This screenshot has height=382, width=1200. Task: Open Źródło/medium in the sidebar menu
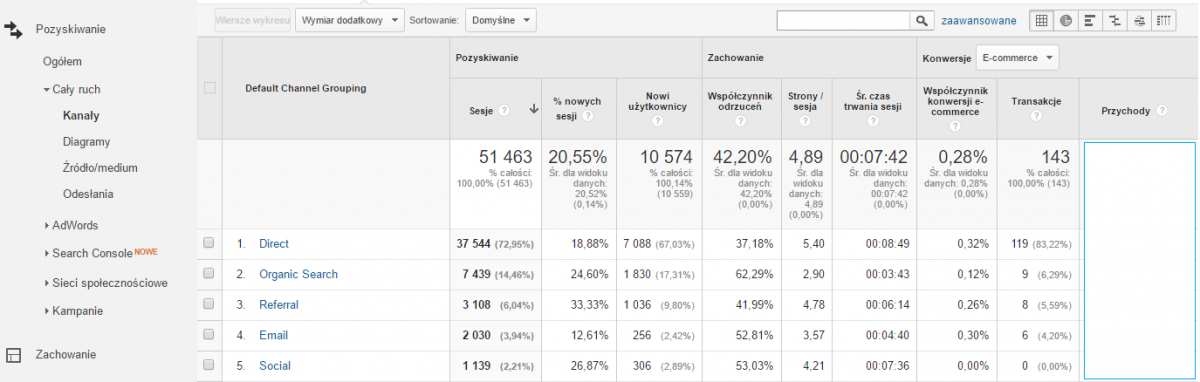(x=100, y=168)
